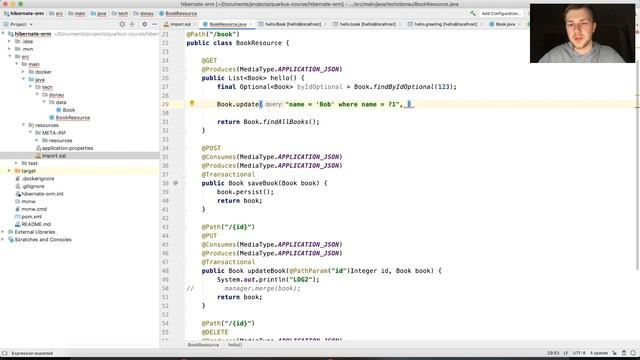
Task: Expand the .mvn folder
Action: tap(10, 49)
